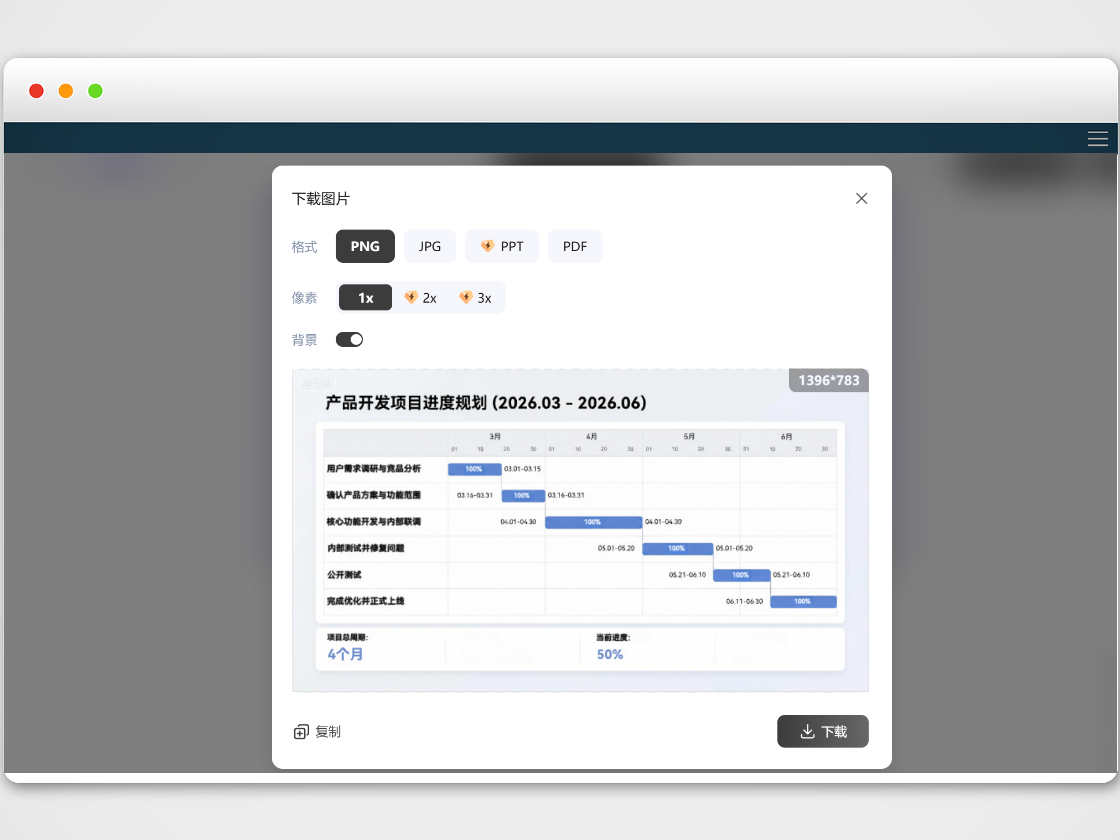The height and width of the screenshot is (840, 1120).
Task: Click the copy icon beside 复制
Action: (301, 732)
